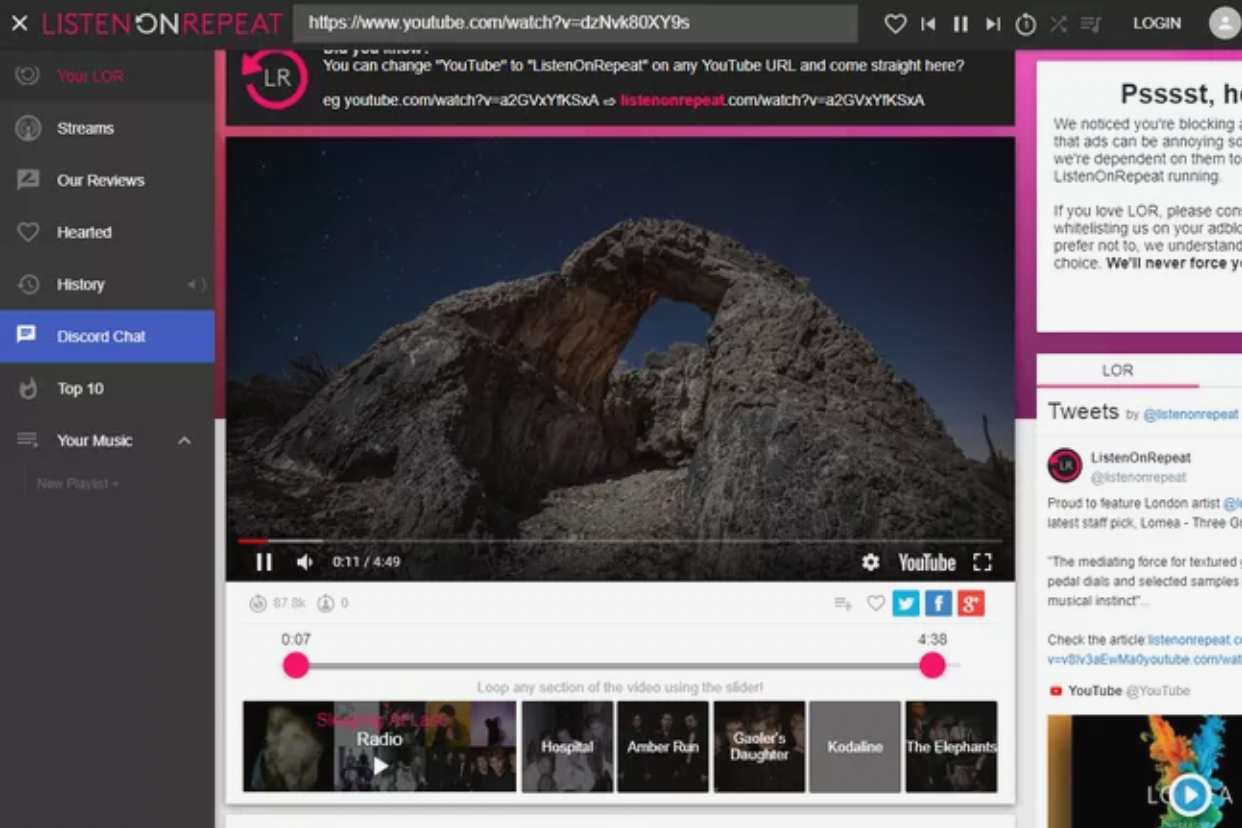Image resolution: width=1242 pixels, height=828 pixels.
Task: Click the LOGIN button
Action: pos(1156,23)
